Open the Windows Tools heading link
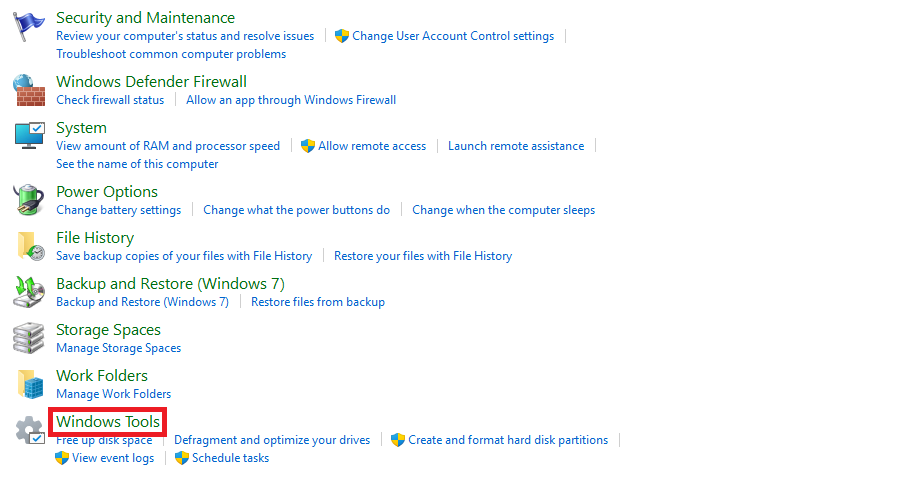The height and width of the screenshot is (479, 911). click(108, 422)
